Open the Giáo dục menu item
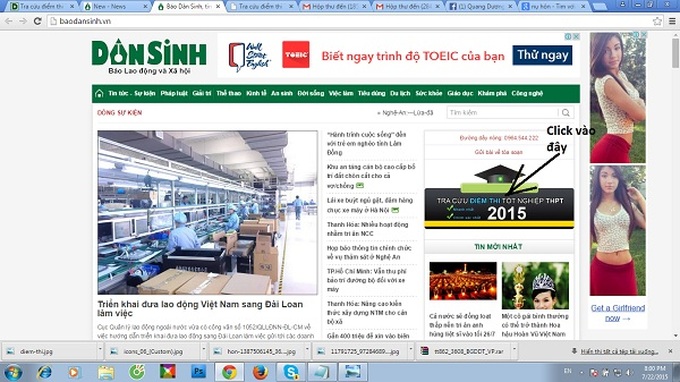This screenshot has height=382, width=680. point(460,93)
